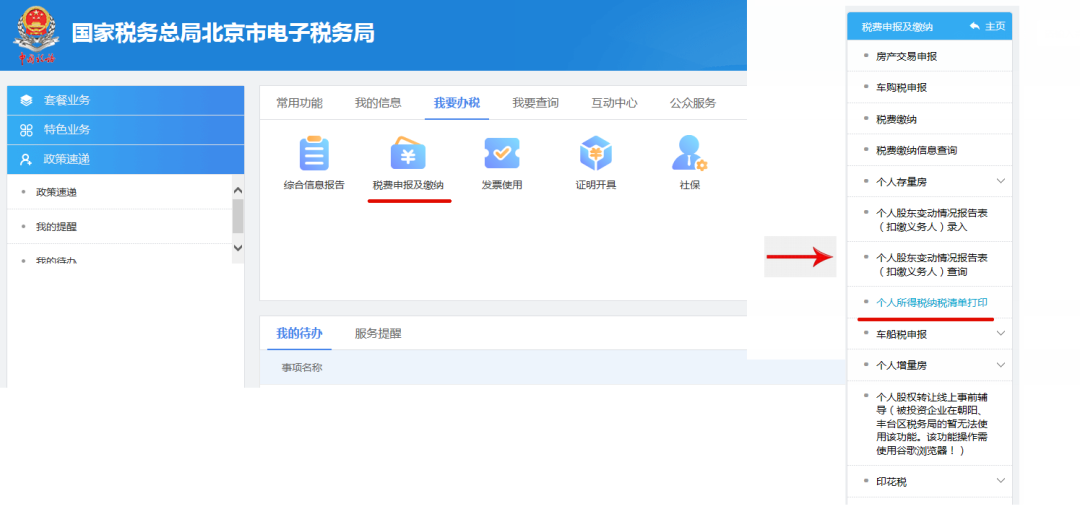The height and width of the screenshot is (509, 1080).
Task: Open 综合信息报告 clipboard icon
Action: [314, 154]
